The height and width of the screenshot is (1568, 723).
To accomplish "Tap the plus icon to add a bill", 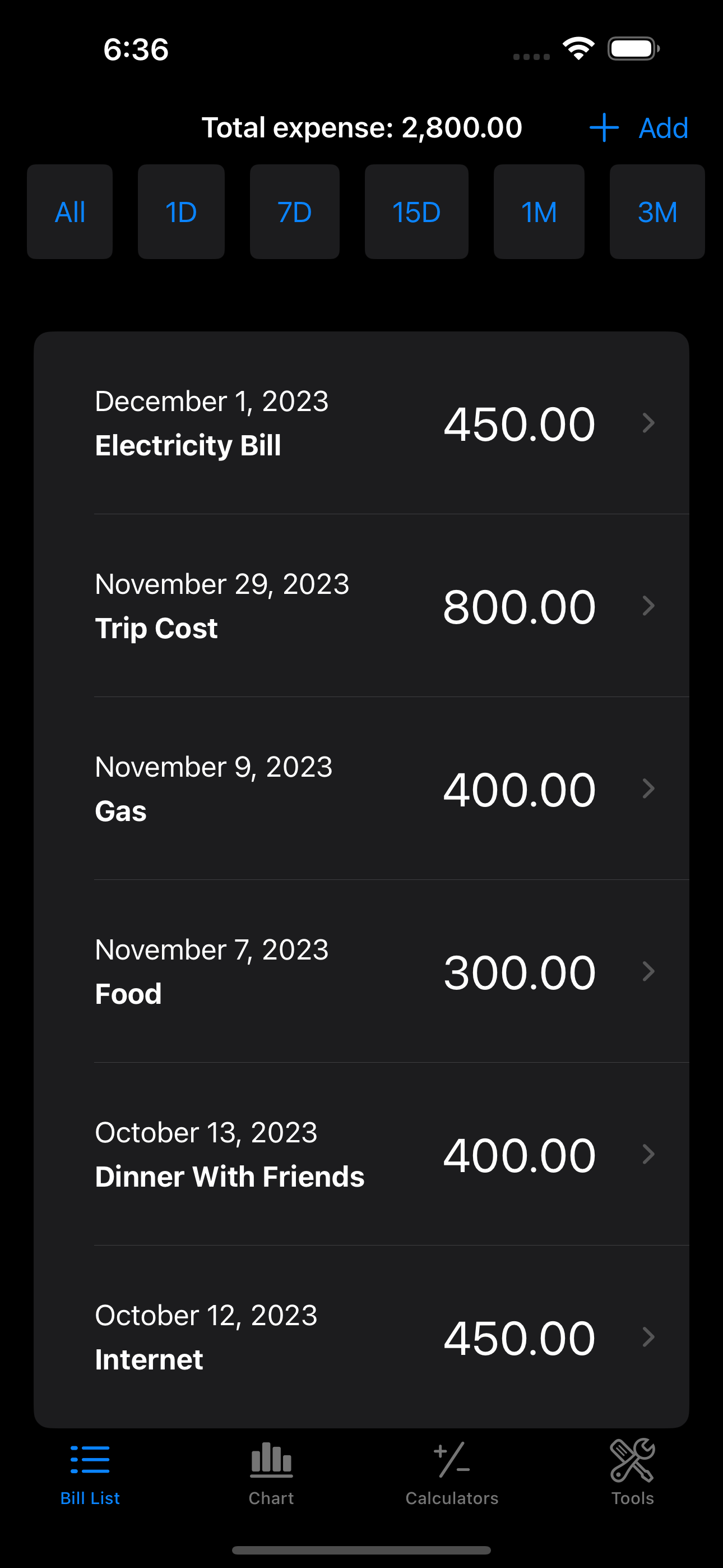I will click(x=604, y=128).
